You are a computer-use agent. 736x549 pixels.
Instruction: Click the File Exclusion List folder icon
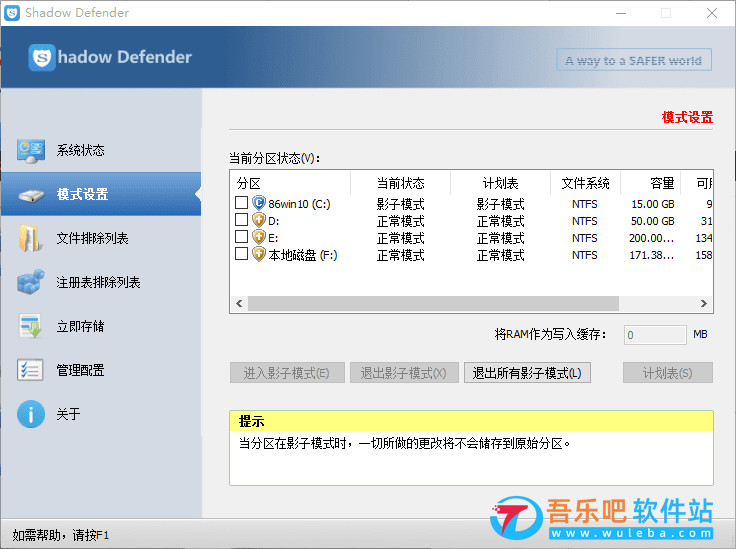[x=29, y=238]
